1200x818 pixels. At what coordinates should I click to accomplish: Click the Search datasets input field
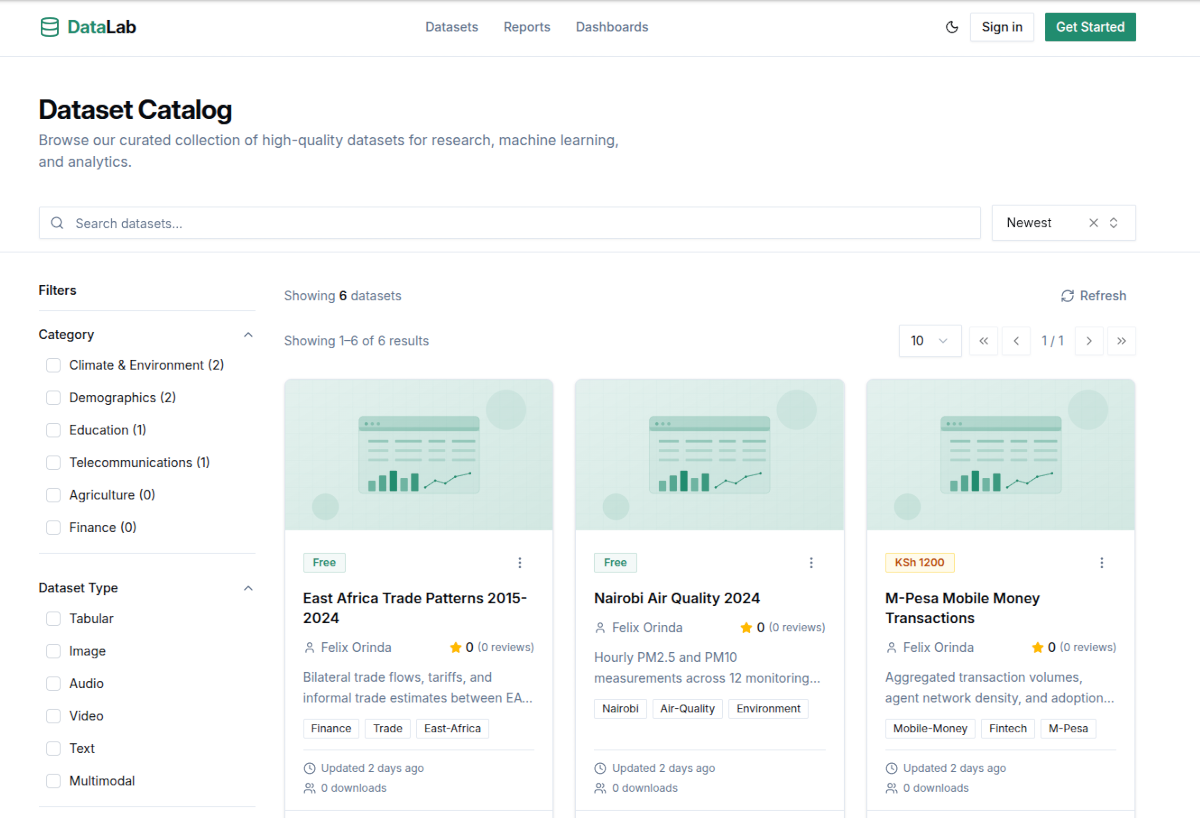click(x=510, y=223)
